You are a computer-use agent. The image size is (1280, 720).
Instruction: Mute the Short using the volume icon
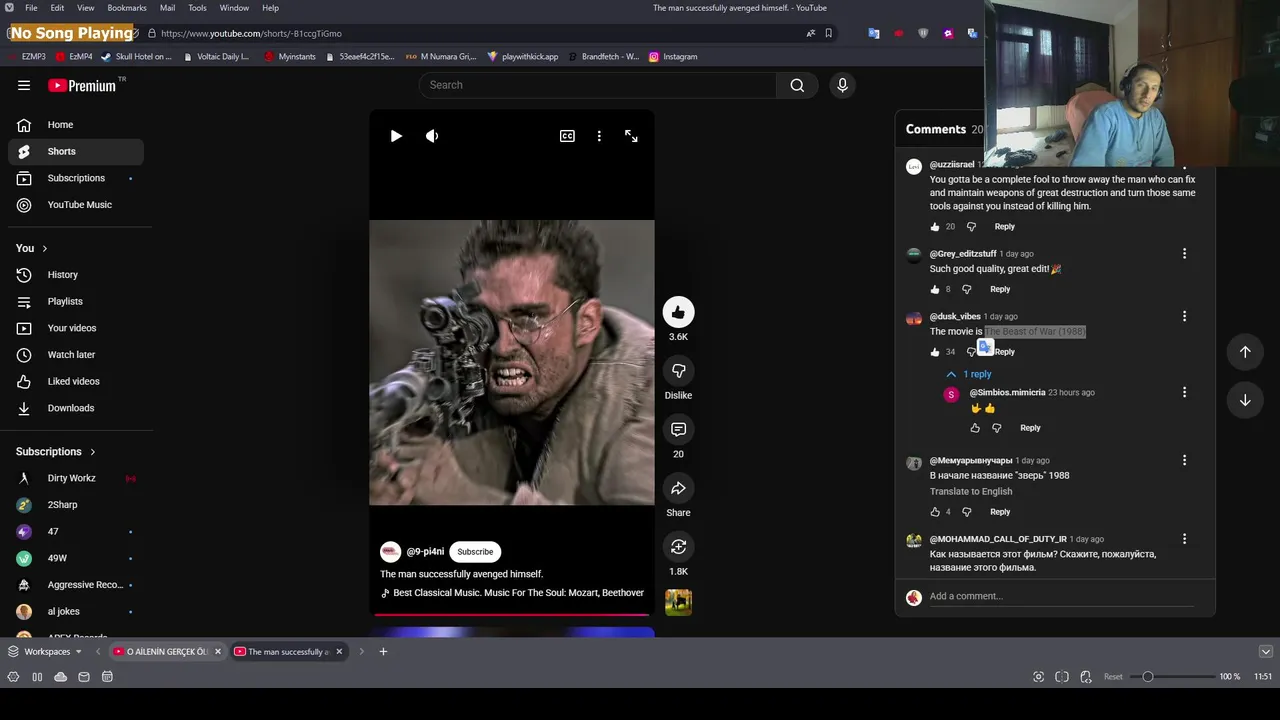(x=432, y=136)
